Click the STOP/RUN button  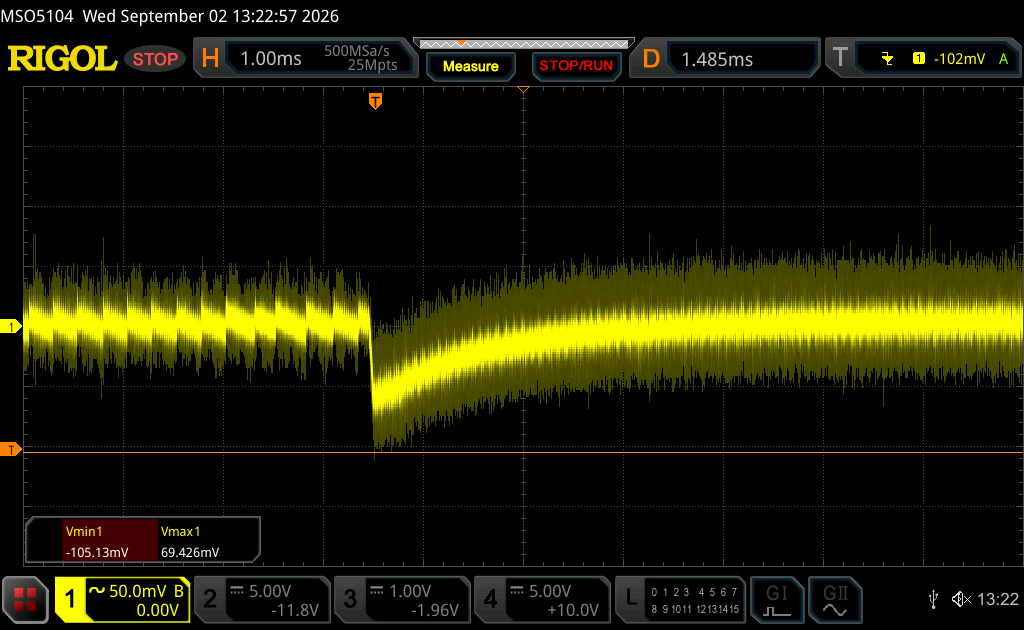[576, 66]
